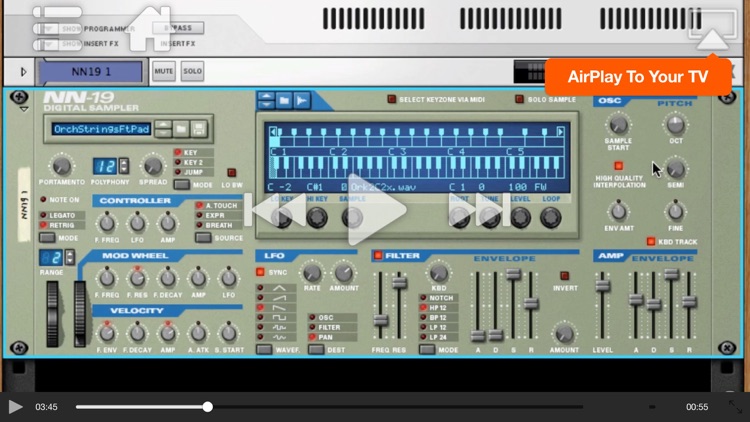
Task: Click the filter RES slider
Action: click(x=399, y=282)
